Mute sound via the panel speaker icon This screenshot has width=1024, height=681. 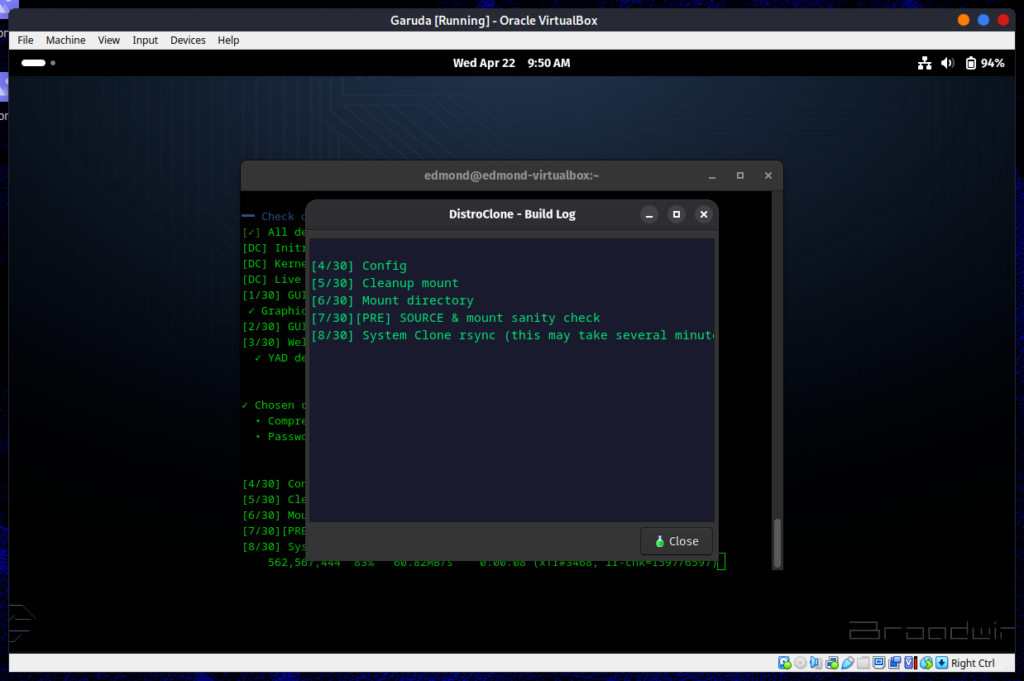[947, 62]
